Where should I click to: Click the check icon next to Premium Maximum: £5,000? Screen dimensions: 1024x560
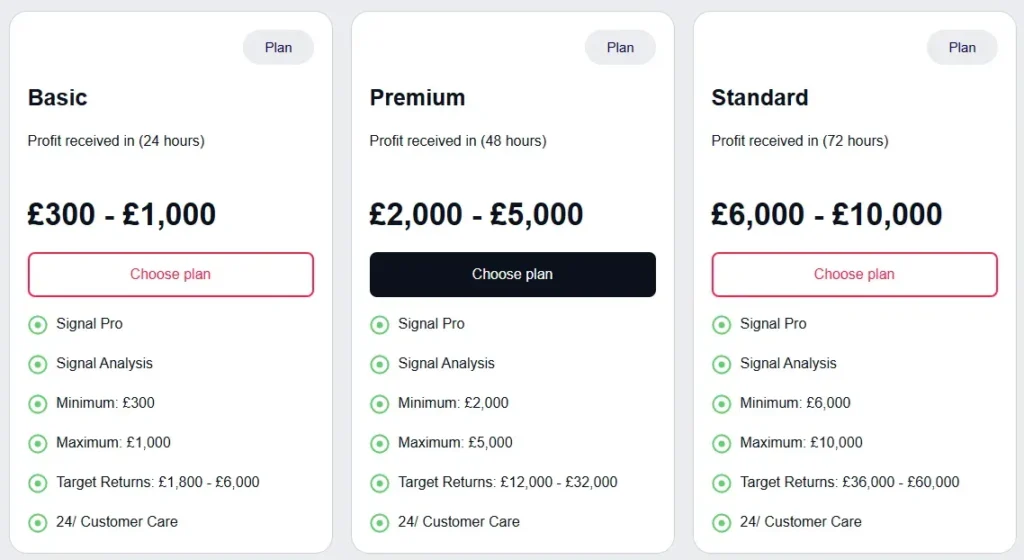pyautogui.click(x=380, y=443)
